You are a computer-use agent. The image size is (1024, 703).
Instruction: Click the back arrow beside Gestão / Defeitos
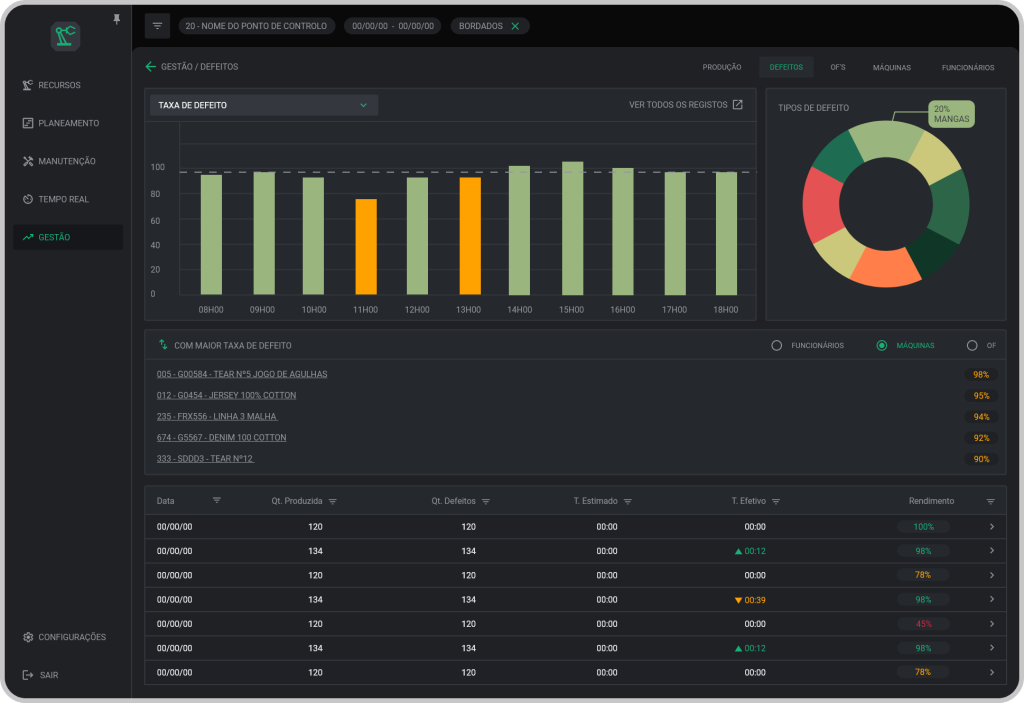(x=151, y=67)
